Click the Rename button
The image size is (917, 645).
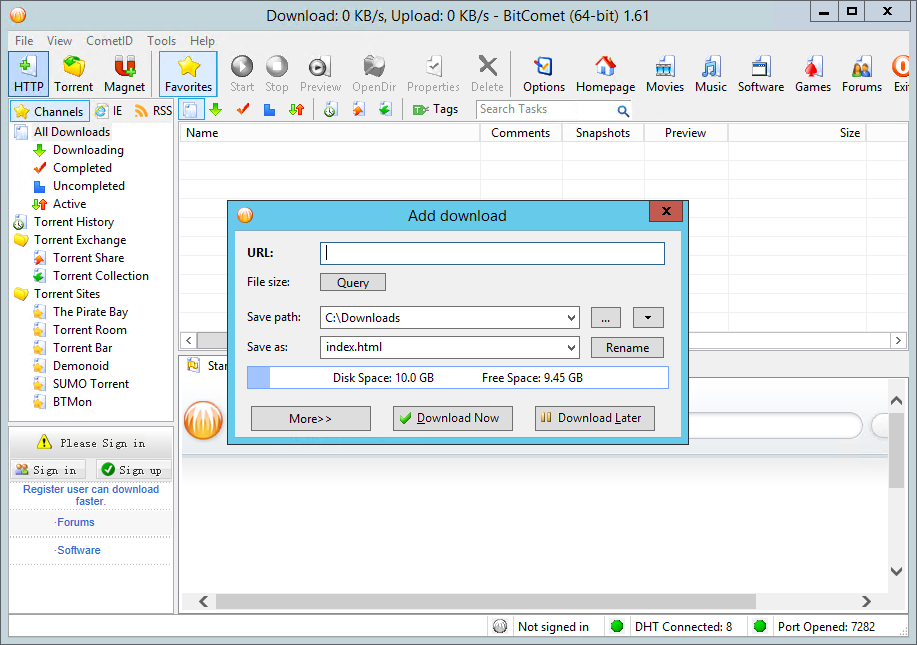point(627,348)
